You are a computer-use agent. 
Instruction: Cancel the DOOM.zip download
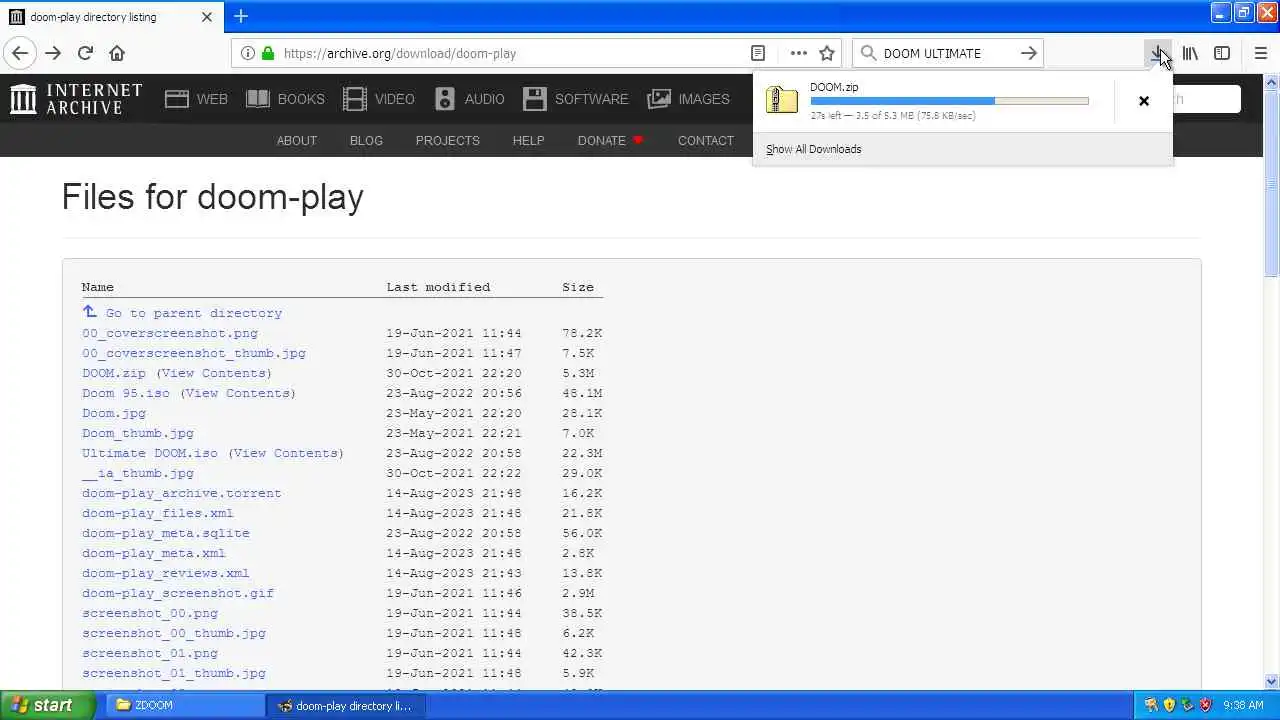(x=1144, y=101)
